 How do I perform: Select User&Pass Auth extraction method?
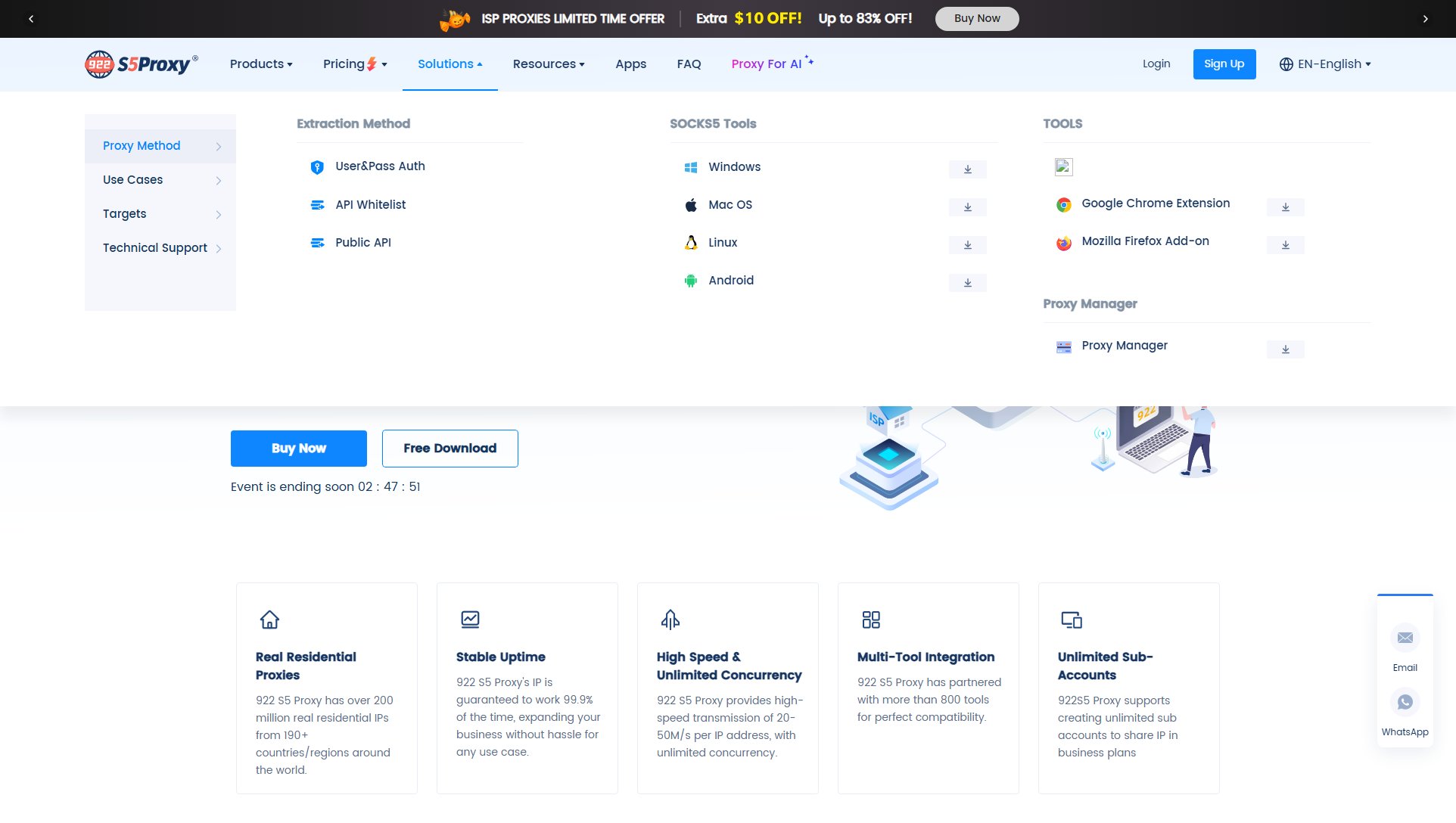(380, 166)
